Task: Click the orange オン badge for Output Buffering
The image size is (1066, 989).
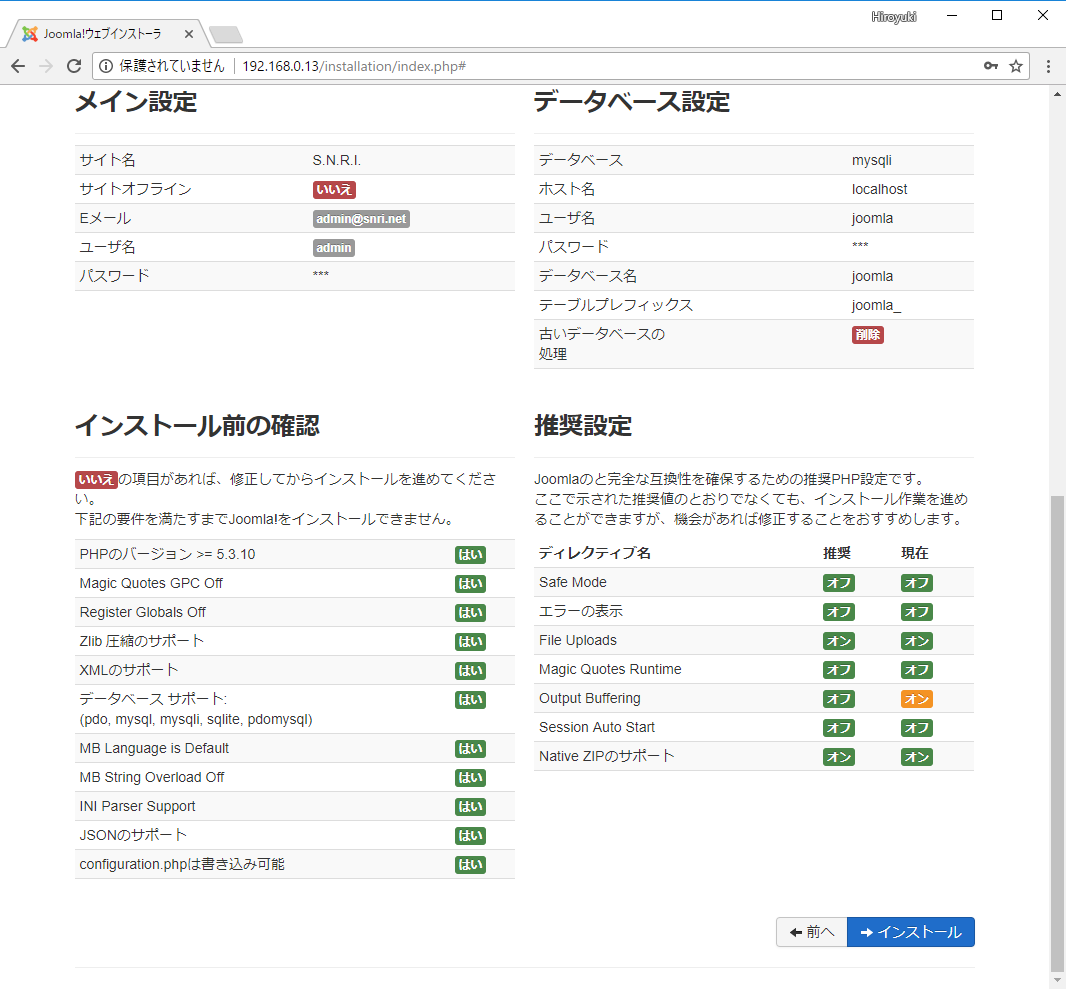Action: pos(916,699)
